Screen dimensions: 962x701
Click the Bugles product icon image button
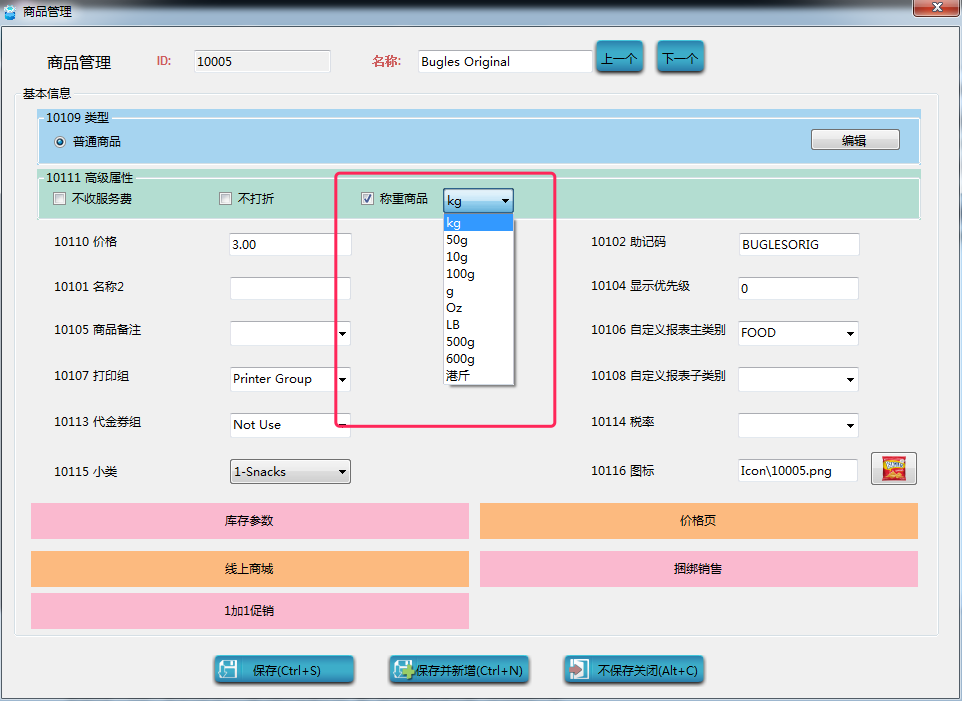[x=893, y=469]
